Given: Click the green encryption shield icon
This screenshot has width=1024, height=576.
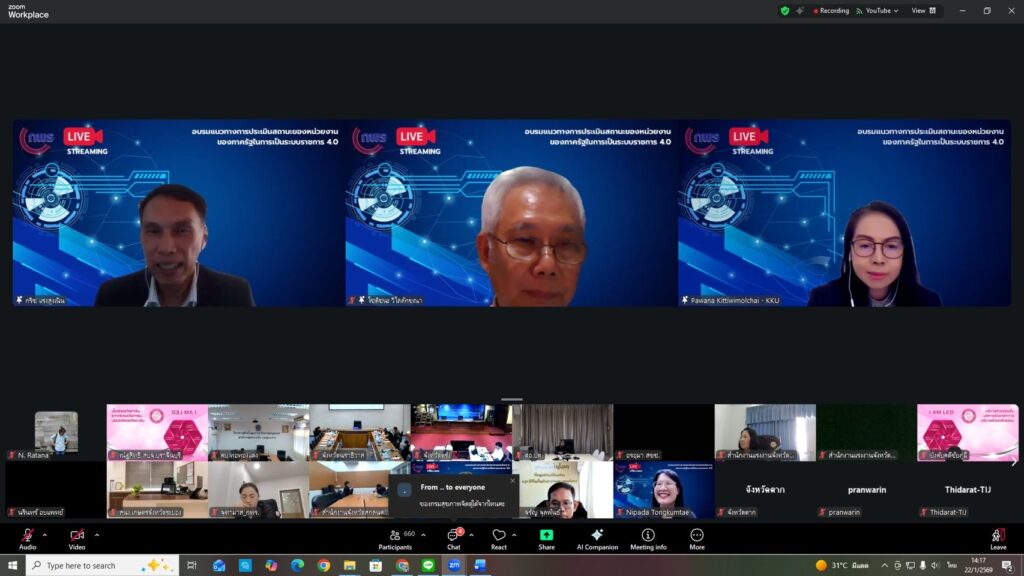Looking at the screenshot, I should 785,11.
